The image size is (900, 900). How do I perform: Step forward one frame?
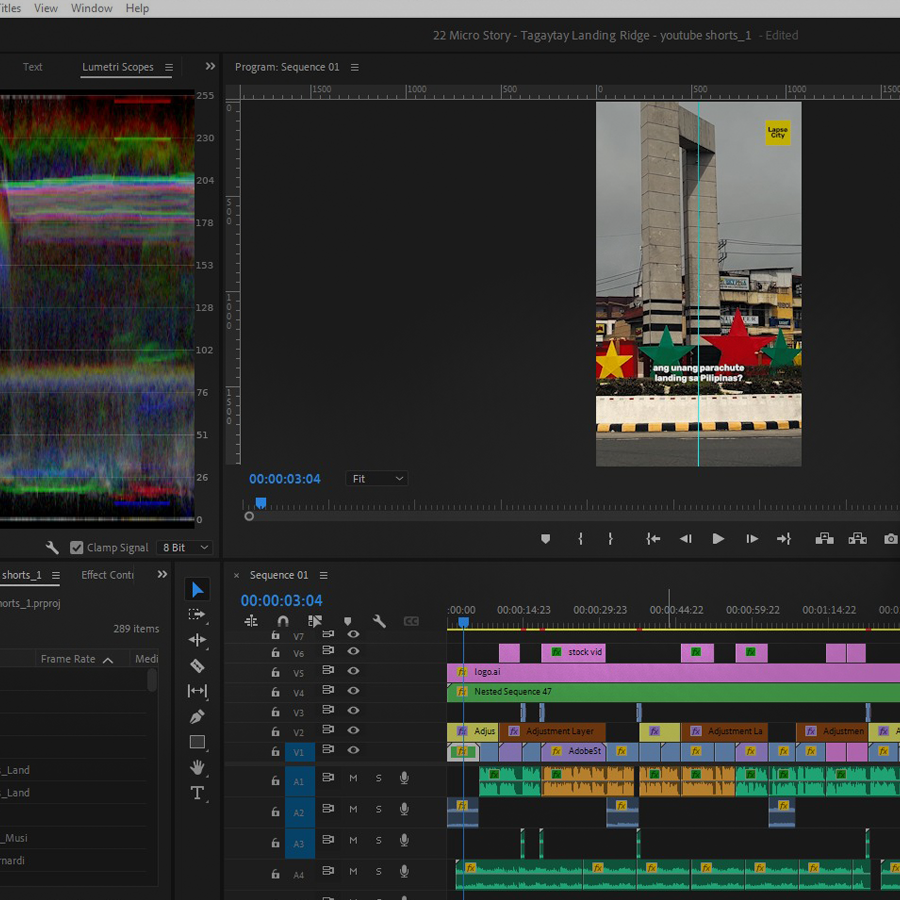[751, 538]
